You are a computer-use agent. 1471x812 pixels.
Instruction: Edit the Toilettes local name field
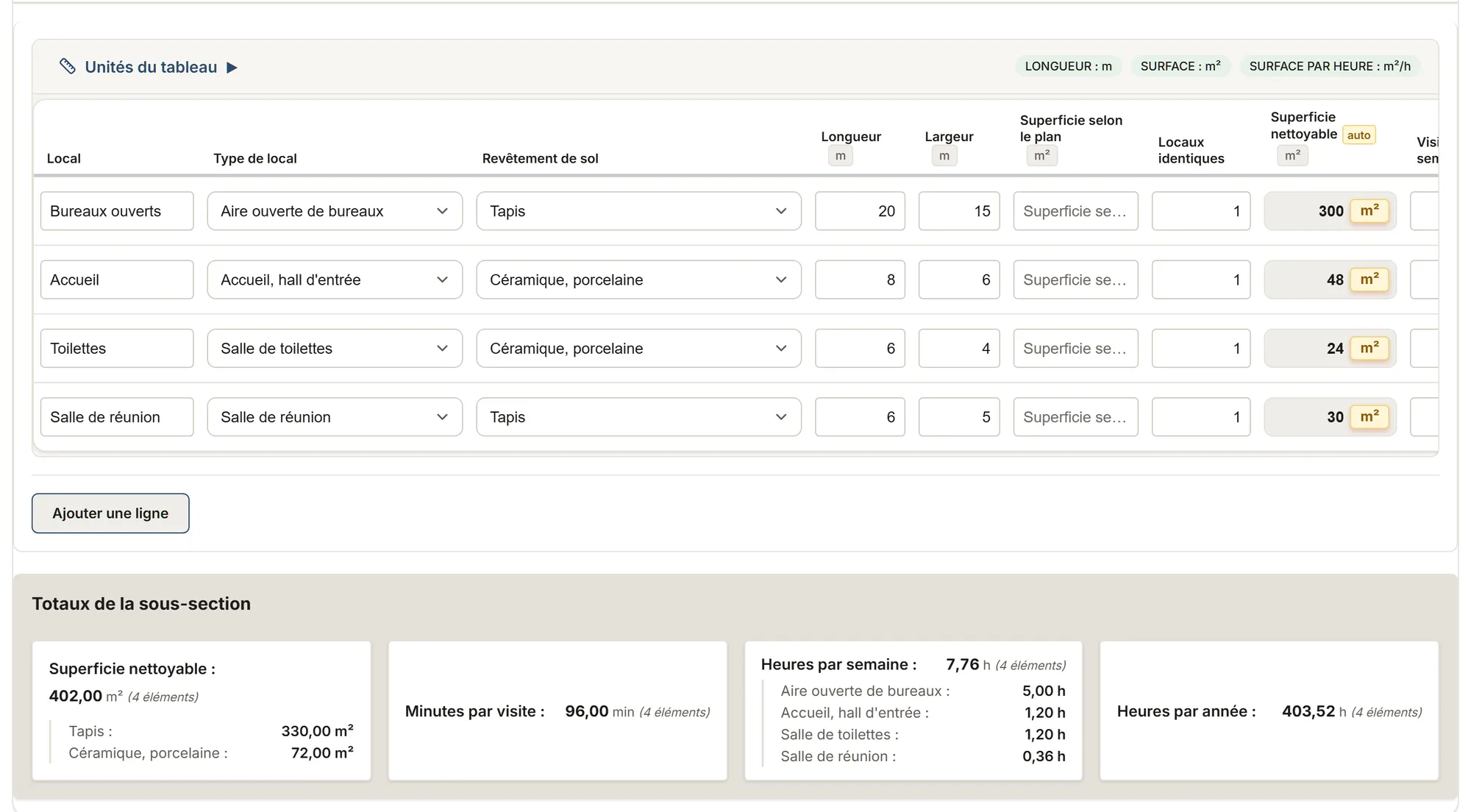pos(117,349)
